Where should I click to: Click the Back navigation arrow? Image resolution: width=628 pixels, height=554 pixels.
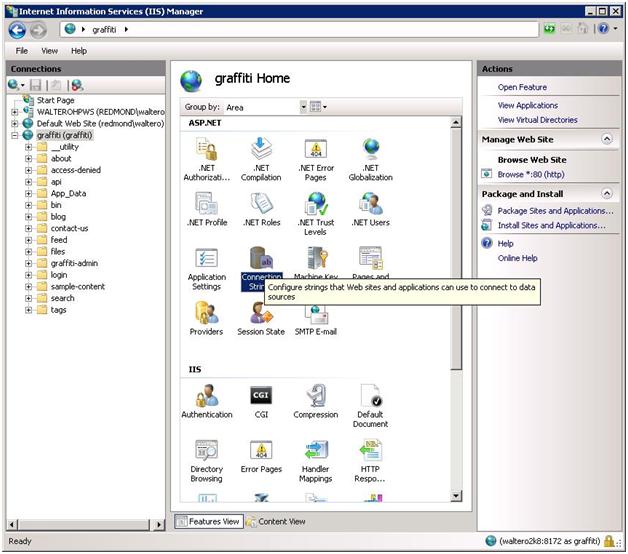coord(17,30)
